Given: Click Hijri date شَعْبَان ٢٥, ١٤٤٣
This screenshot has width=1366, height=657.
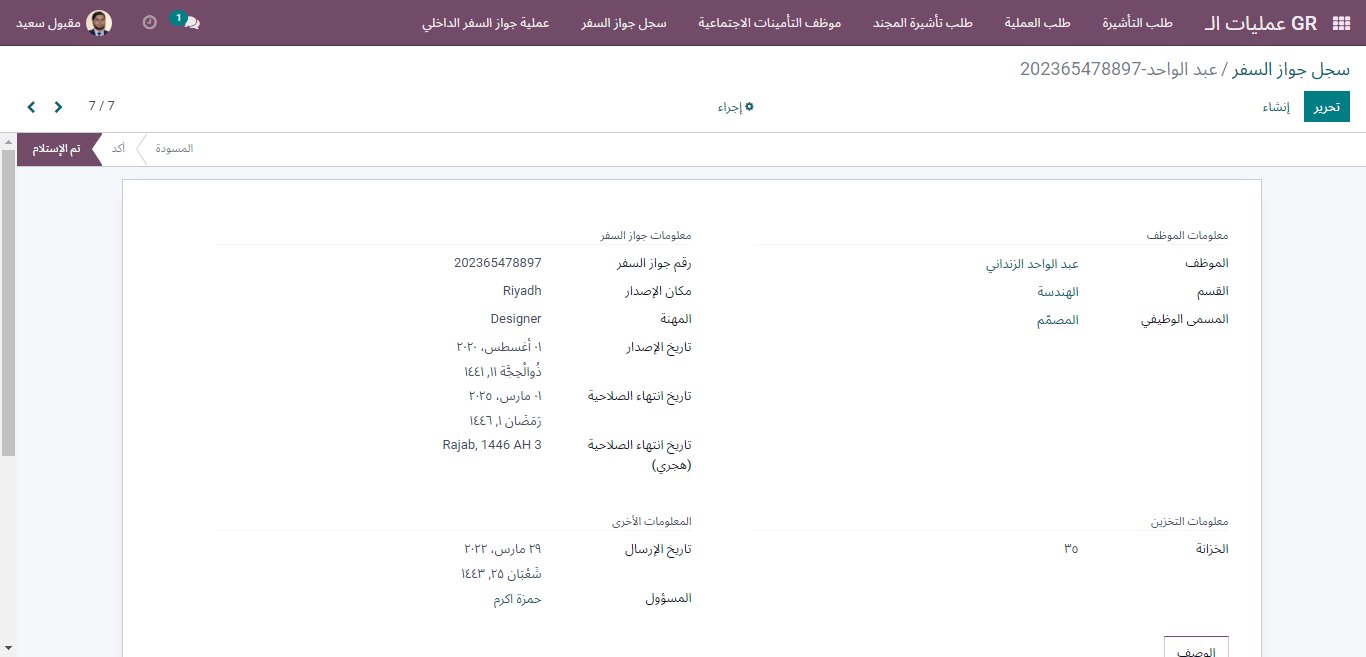Looking at the screenshot, I should click(501, 574).
